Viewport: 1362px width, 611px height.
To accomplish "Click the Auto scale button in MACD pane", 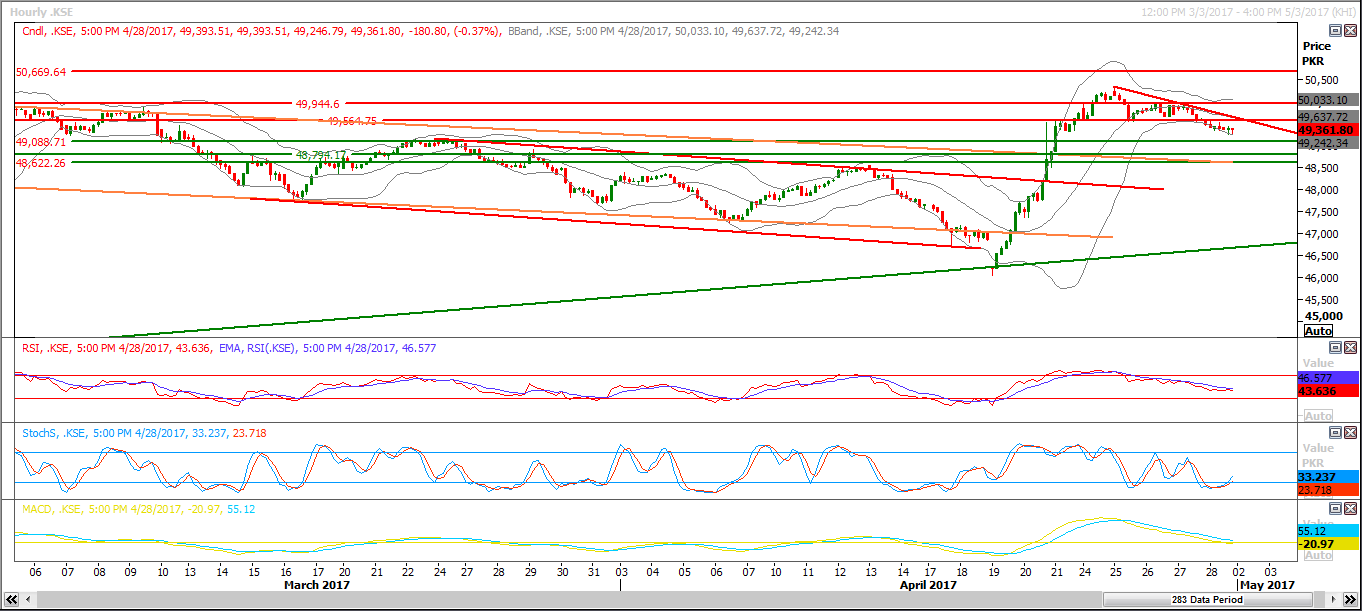I will [1319, 555].
